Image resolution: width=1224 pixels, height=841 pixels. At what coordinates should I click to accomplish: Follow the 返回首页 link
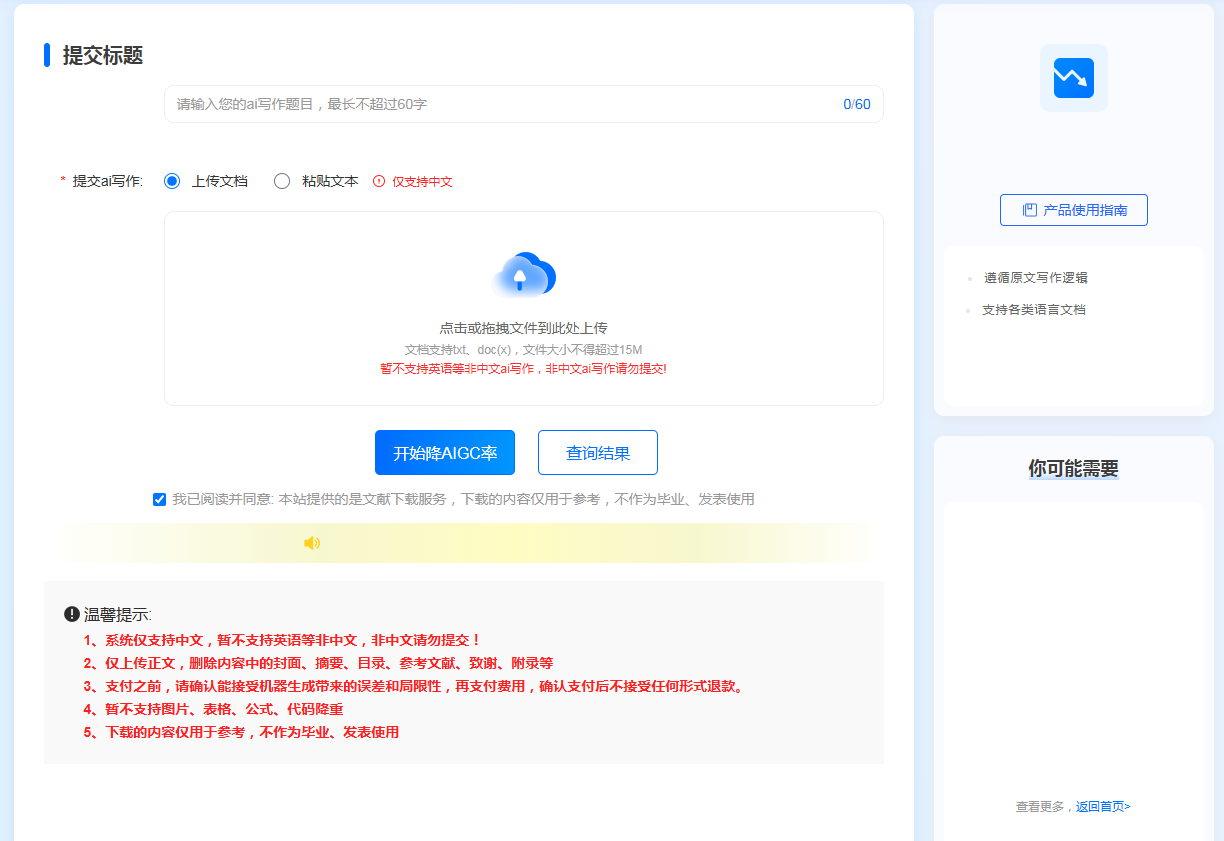(1102, 806)
